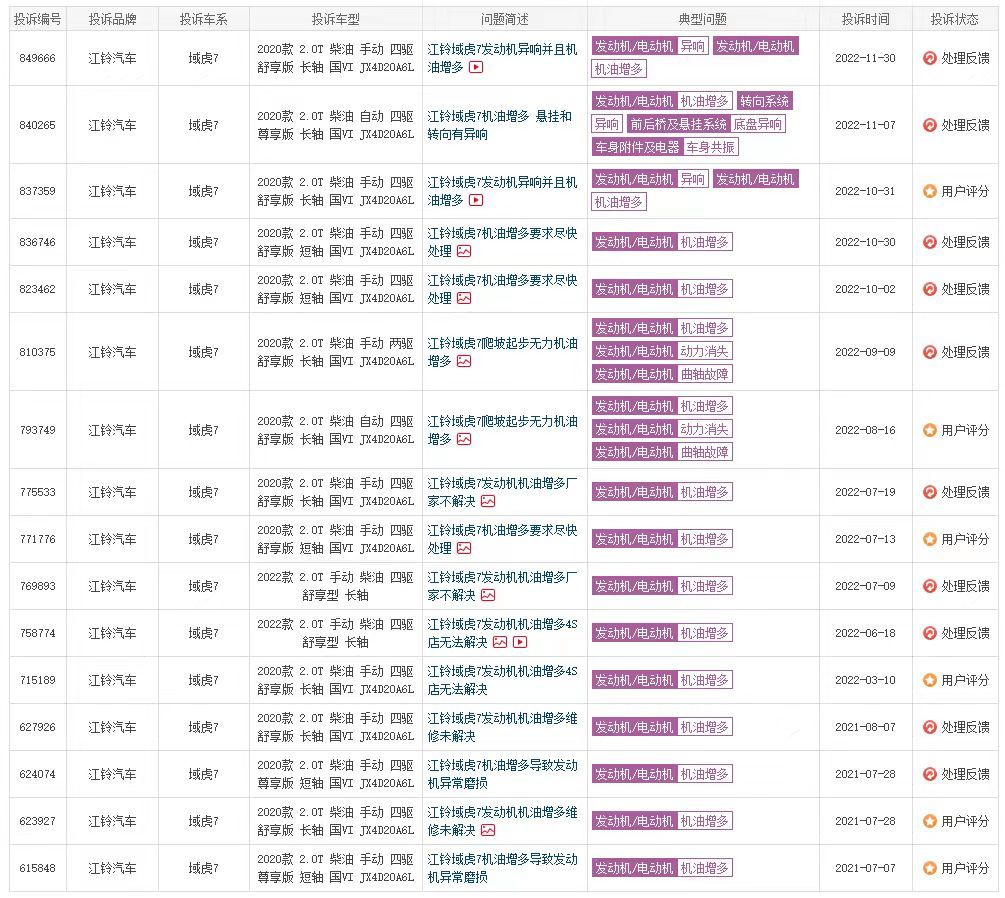
Task: Click 车身共振 tag in complaint 840265
Action: point(710,147)
